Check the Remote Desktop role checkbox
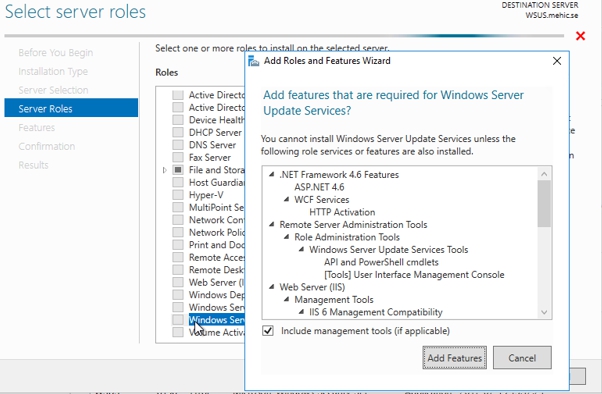This screenshot has width=602, height=394. click(x=178, y=270)
